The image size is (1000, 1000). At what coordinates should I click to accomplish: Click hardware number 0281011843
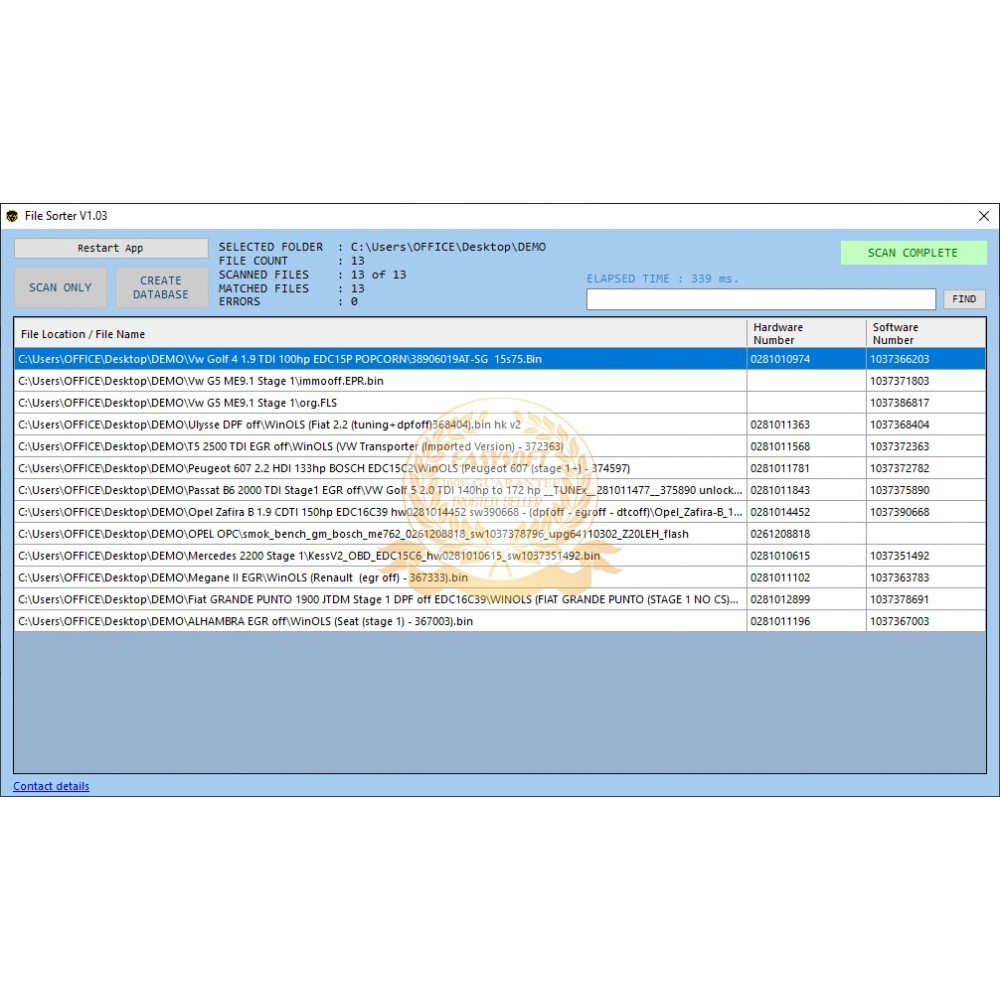[780, 490]
